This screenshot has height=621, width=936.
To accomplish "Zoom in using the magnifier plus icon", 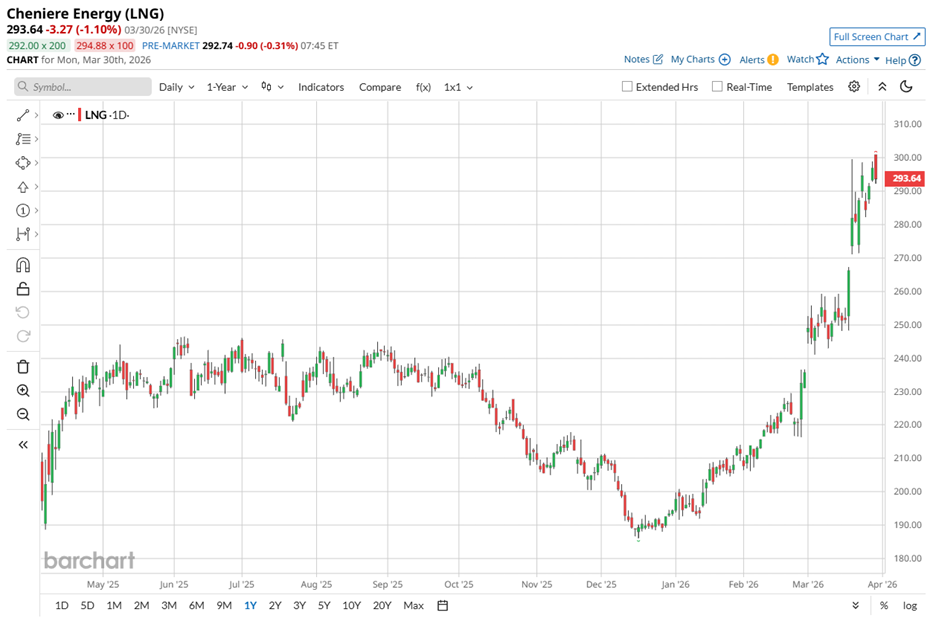I will [x=23, y=391].
